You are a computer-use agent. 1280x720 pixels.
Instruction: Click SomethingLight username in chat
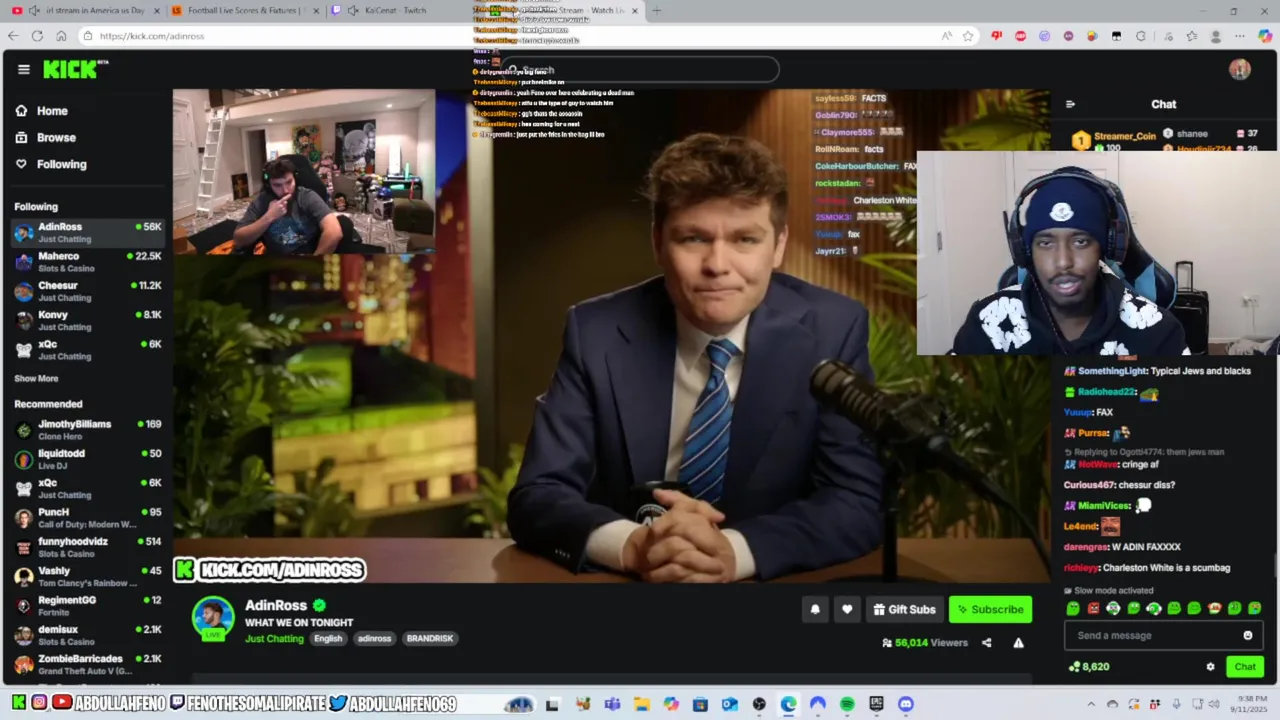point(1113,371)
